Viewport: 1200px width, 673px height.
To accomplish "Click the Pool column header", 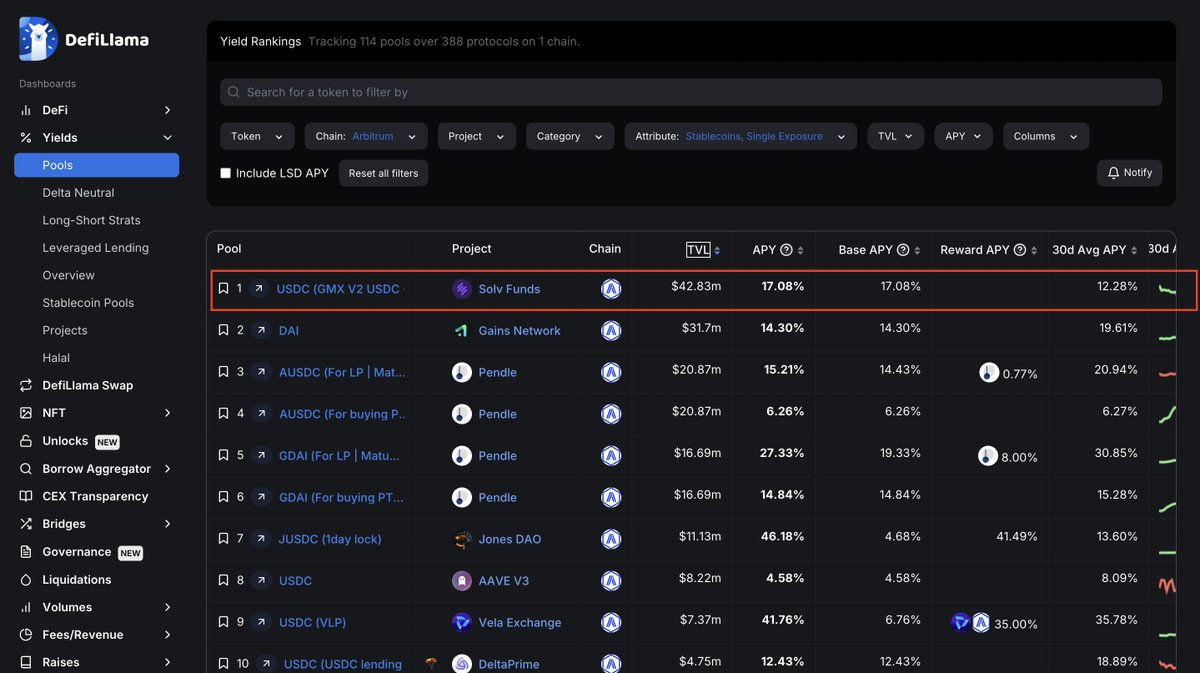I will (x=229, y=249).
